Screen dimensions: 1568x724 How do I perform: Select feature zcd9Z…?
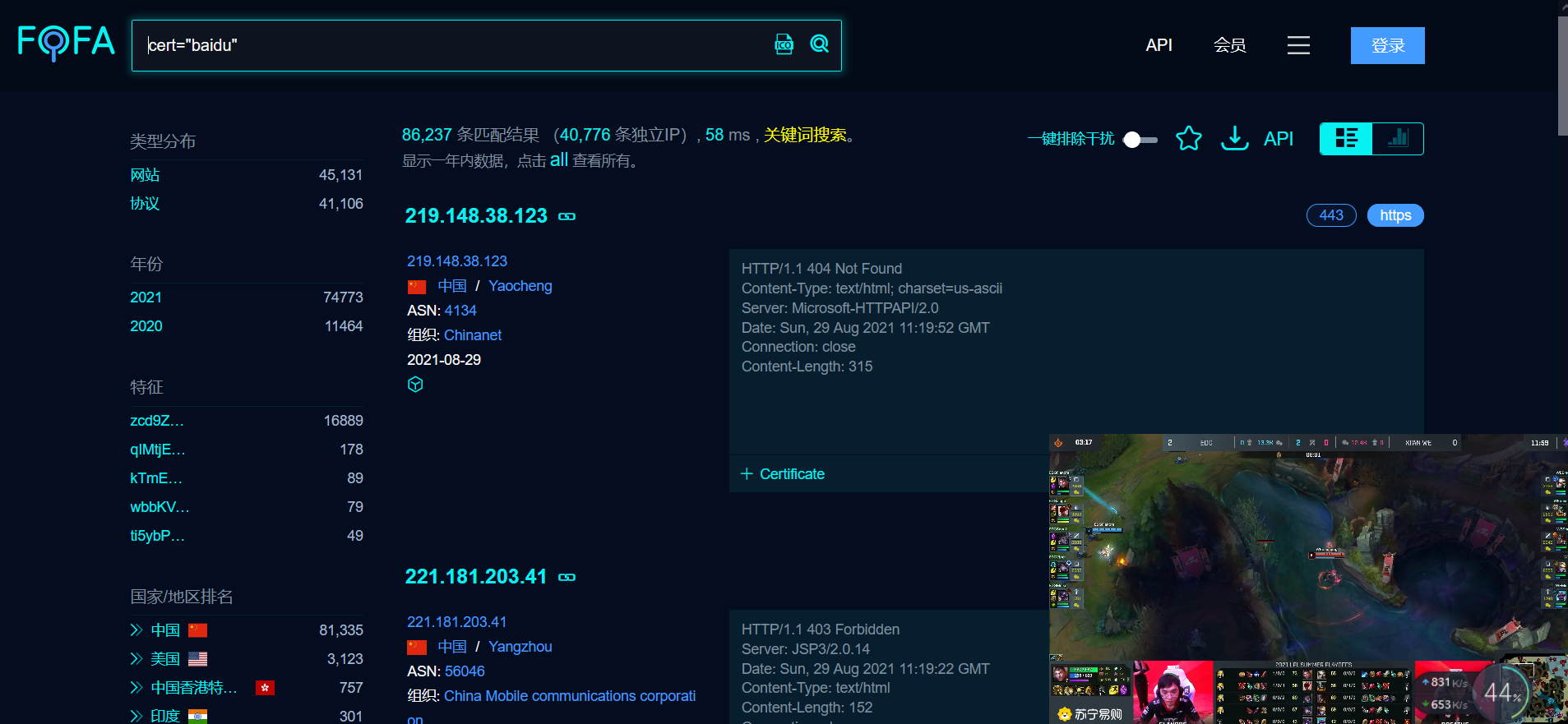(x=157, y=421)
